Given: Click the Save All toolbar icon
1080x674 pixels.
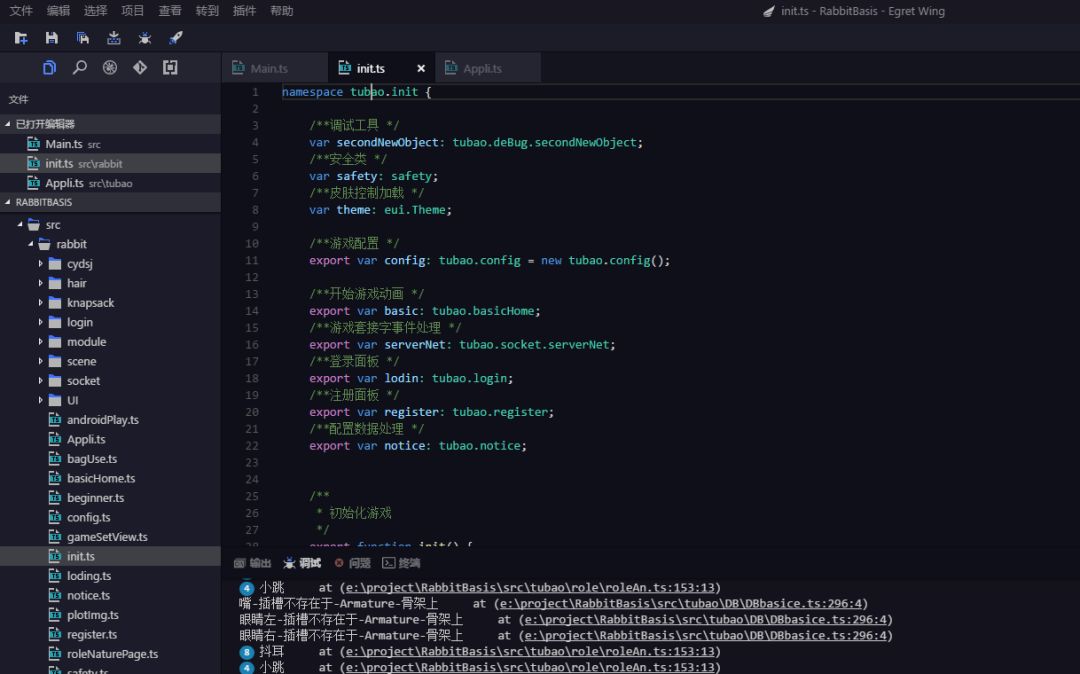Looking at the screenshot, I should click(83, 38).
